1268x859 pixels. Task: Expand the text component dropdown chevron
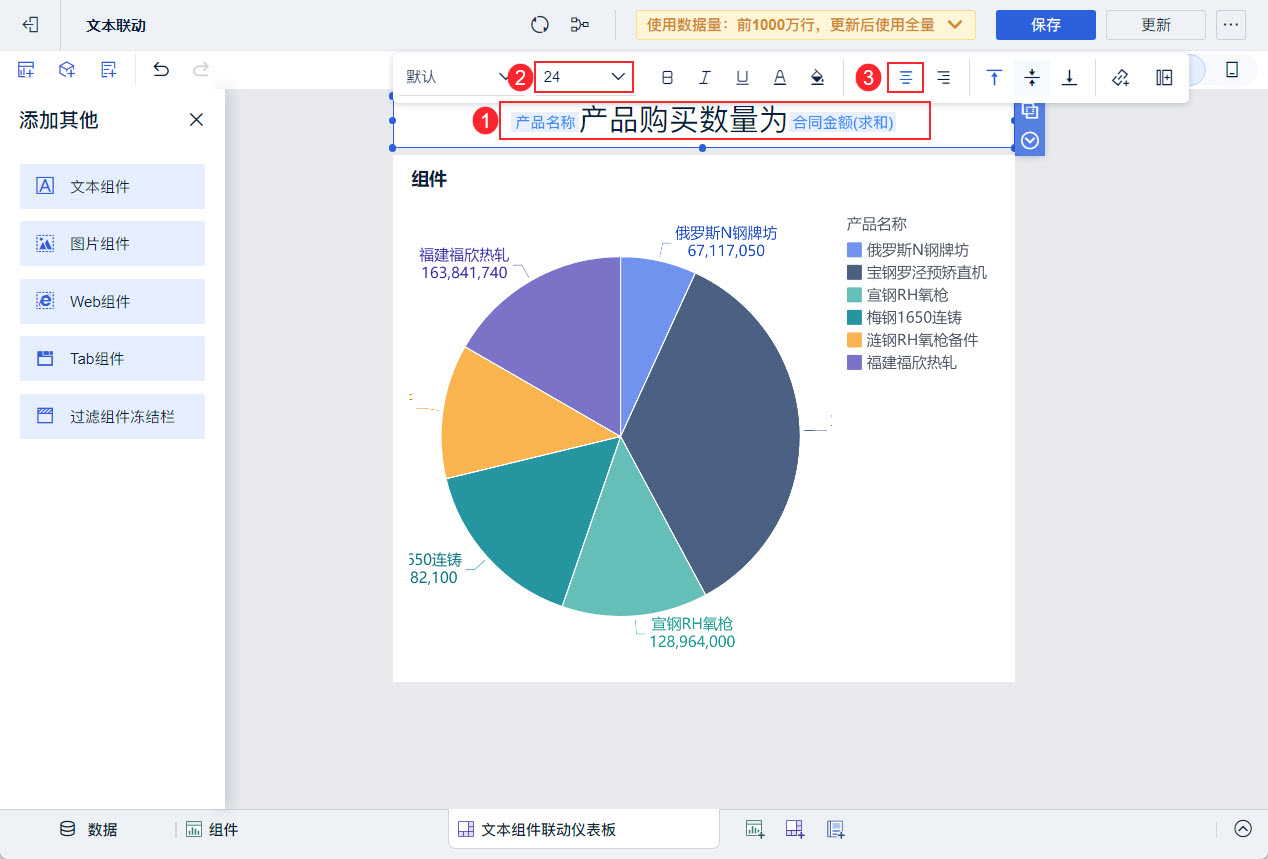[1030, 140]
